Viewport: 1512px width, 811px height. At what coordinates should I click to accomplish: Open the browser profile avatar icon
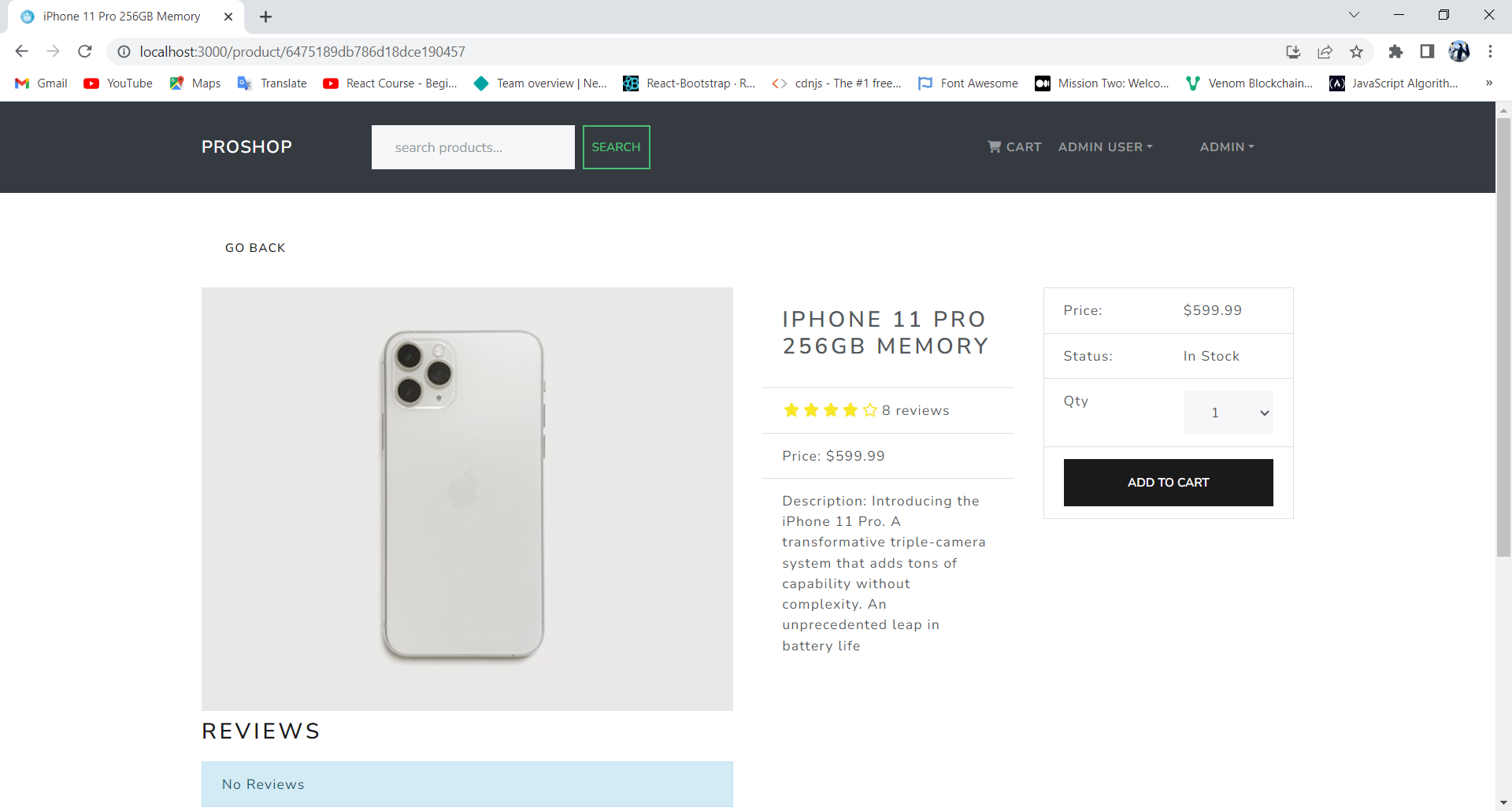1461,51
